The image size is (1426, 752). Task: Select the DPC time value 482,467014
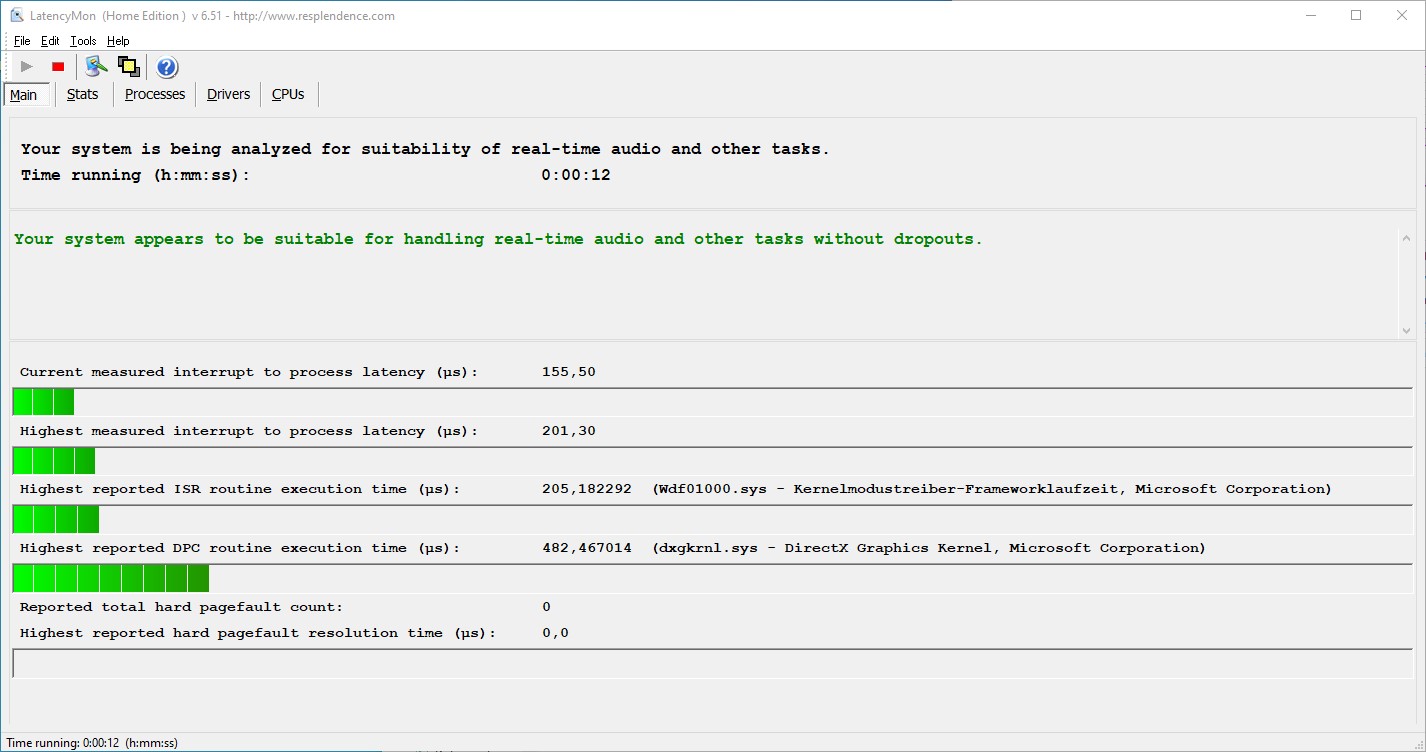(x=586, y=548)
